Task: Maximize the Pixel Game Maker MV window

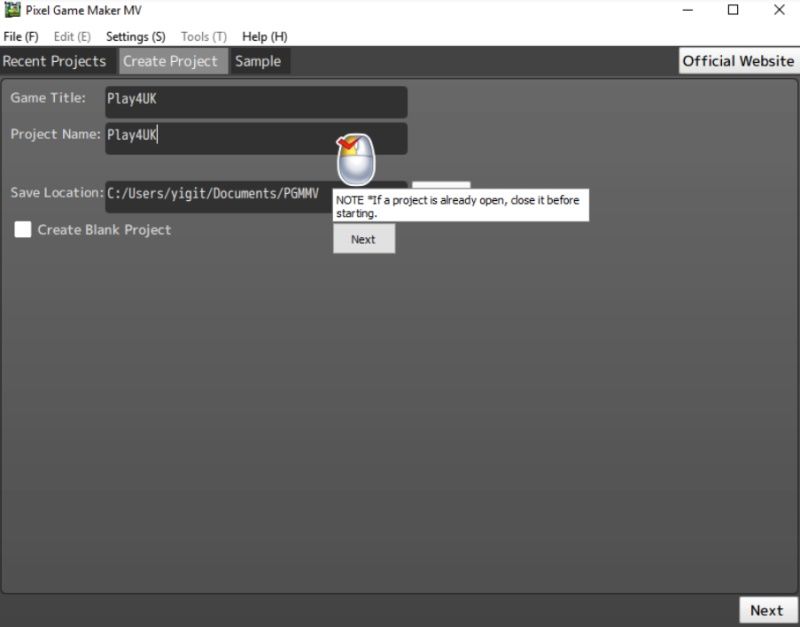Action: coord(733,10)
